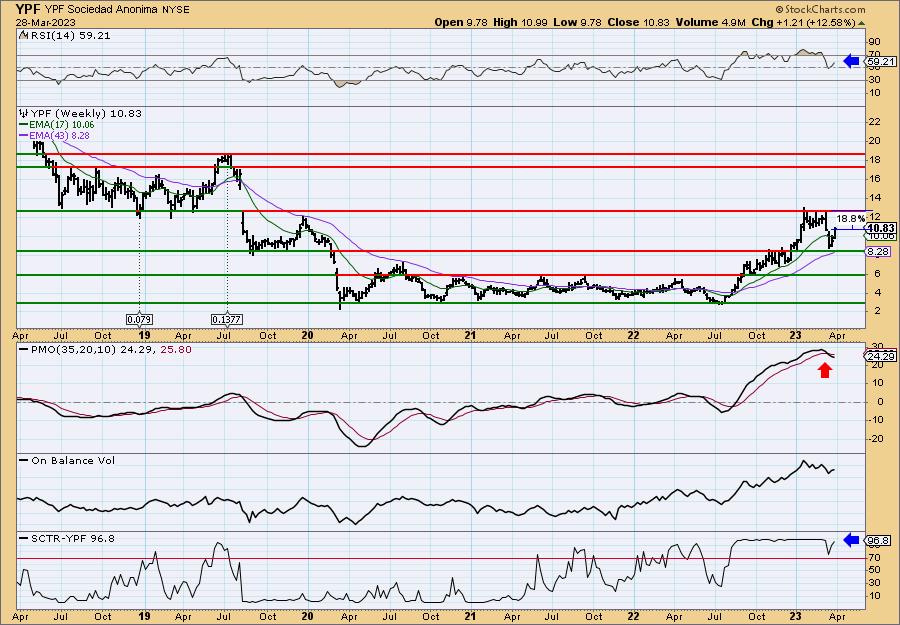Click the 90 level on the RSI axis
Image resolution: width=900 pixels, height=625 pixels.
876,42
